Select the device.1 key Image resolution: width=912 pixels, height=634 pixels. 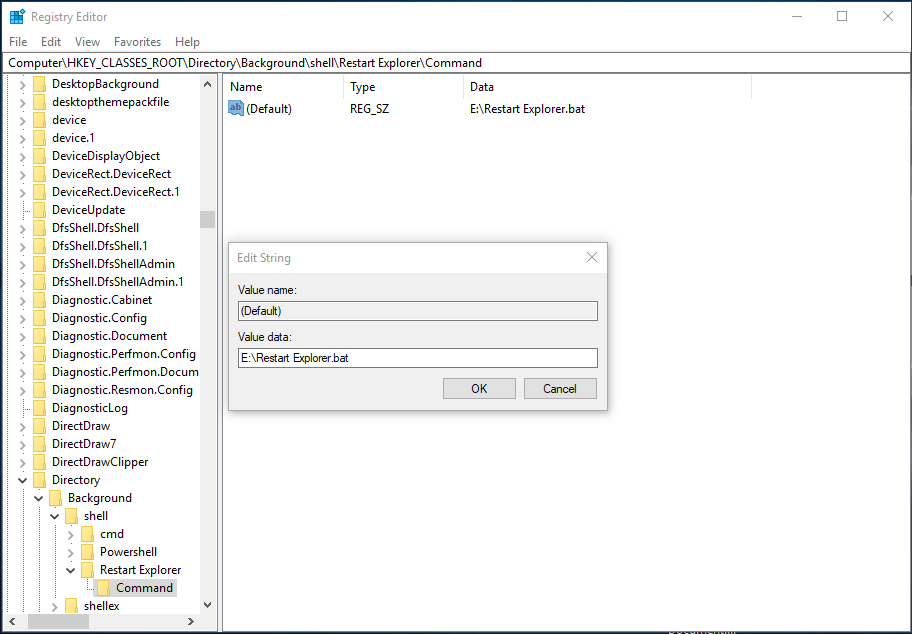coord(73,138)
